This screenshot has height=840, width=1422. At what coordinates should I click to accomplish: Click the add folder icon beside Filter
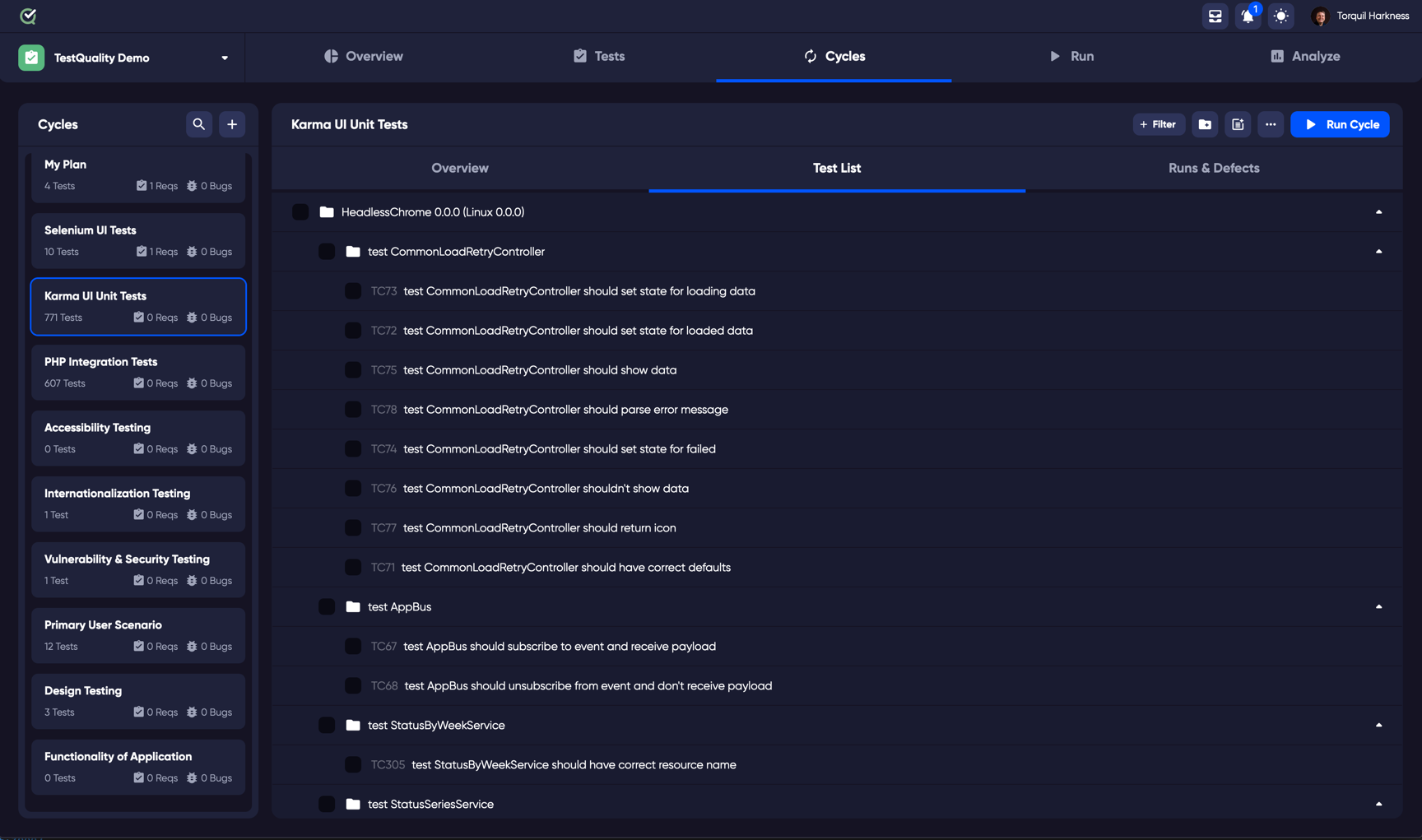pyautogui.click(x=1205, y=124)
